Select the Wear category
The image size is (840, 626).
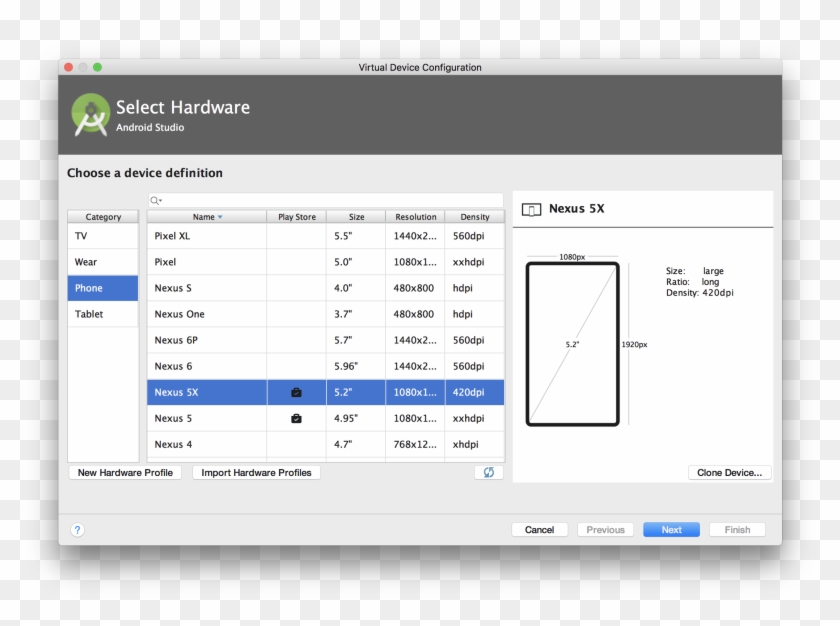point(103,262)
